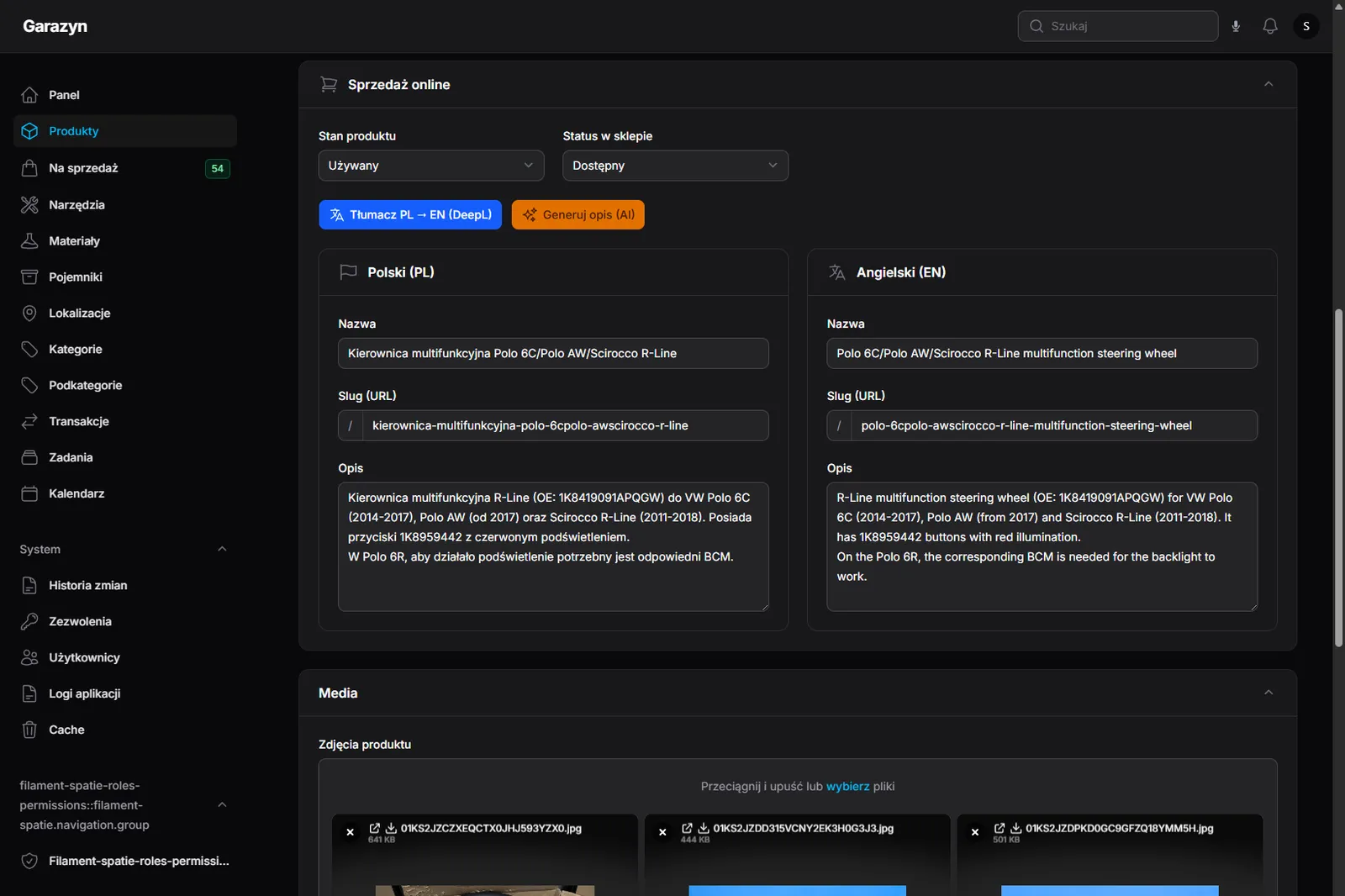The height and width of the screenshot is (896, 1345).
Task: Click the Angielski (EN) translate icon
Action: pos(836,272)
